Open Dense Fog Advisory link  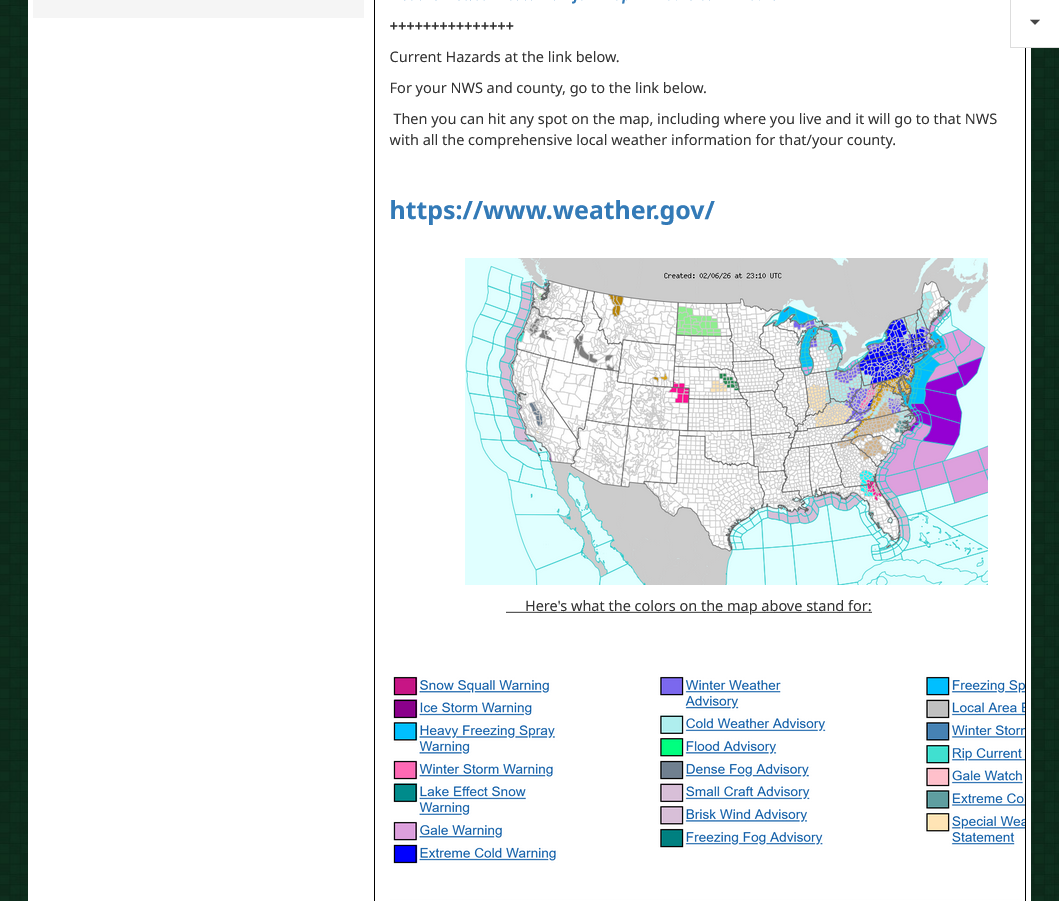(x=746, y=769)
